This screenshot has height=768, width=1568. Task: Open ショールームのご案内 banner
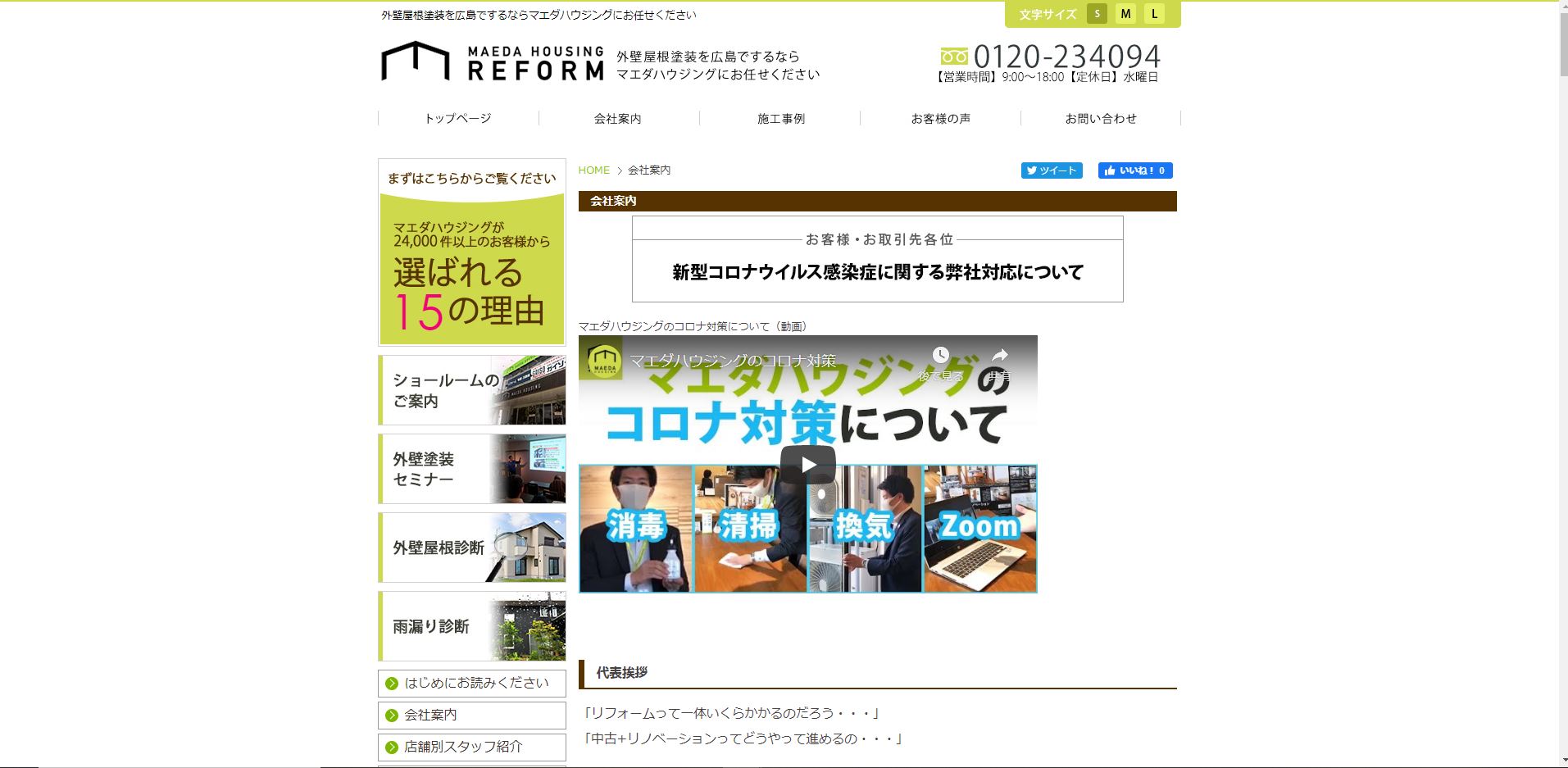pyautogui.click(x=472, y=390)
